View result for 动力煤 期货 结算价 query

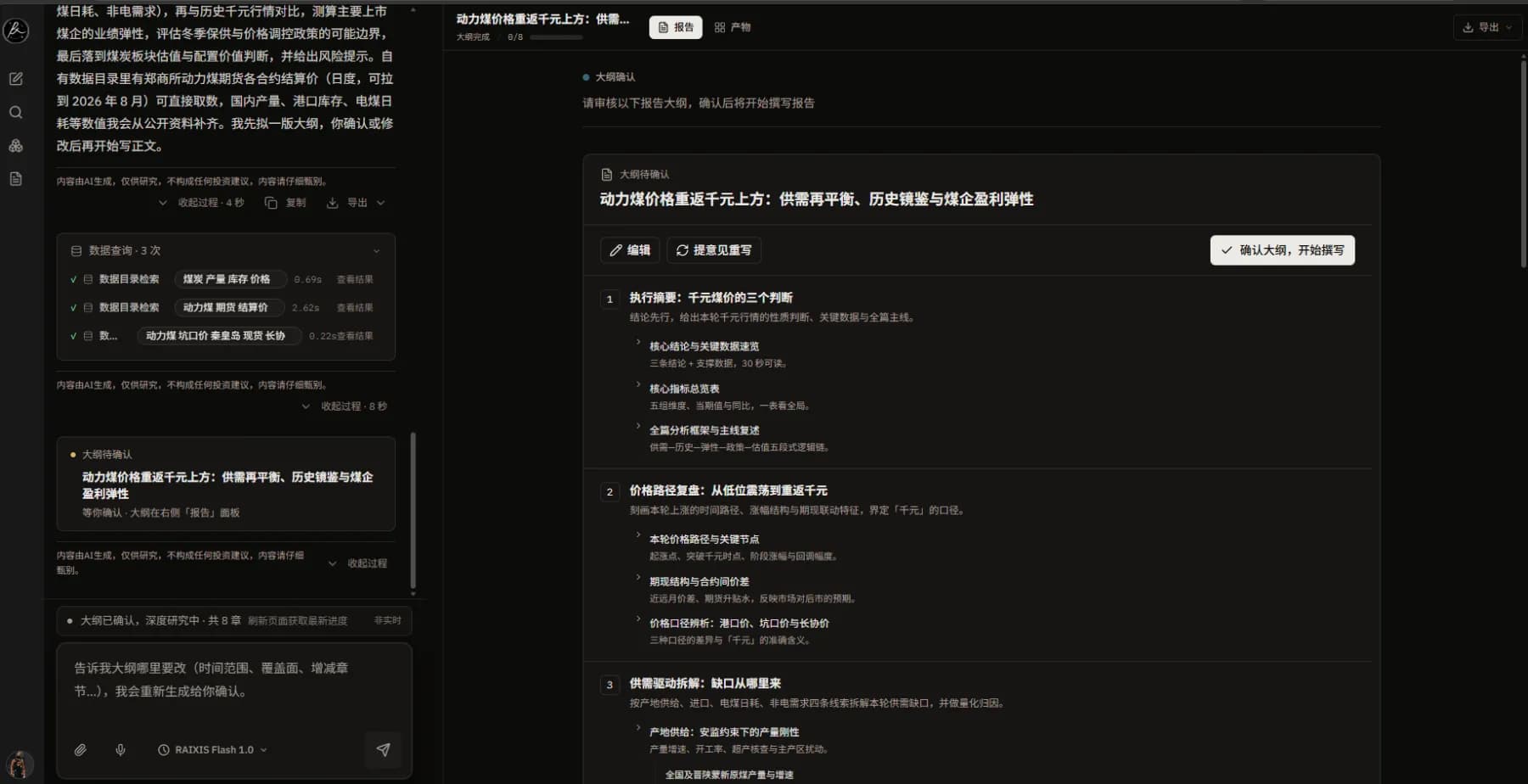pos(355,307)
